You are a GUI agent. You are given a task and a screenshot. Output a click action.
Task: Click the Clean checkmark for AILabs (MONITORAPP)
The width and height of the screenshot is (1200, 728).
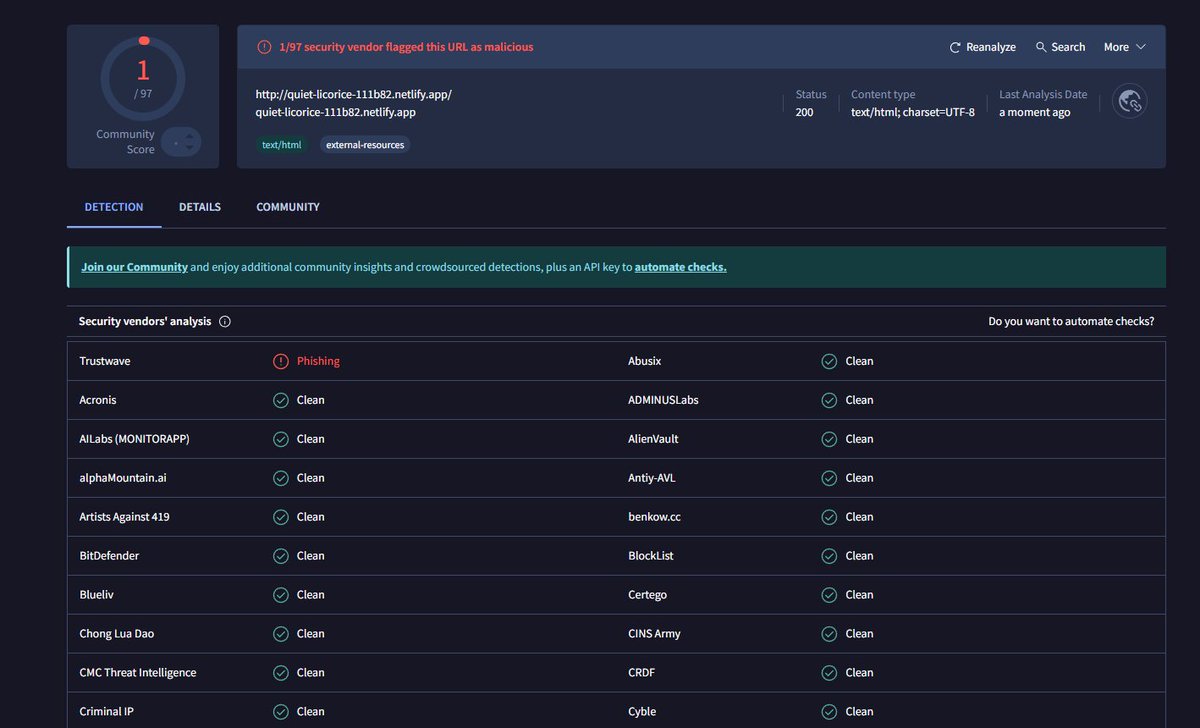pos(281,439)
